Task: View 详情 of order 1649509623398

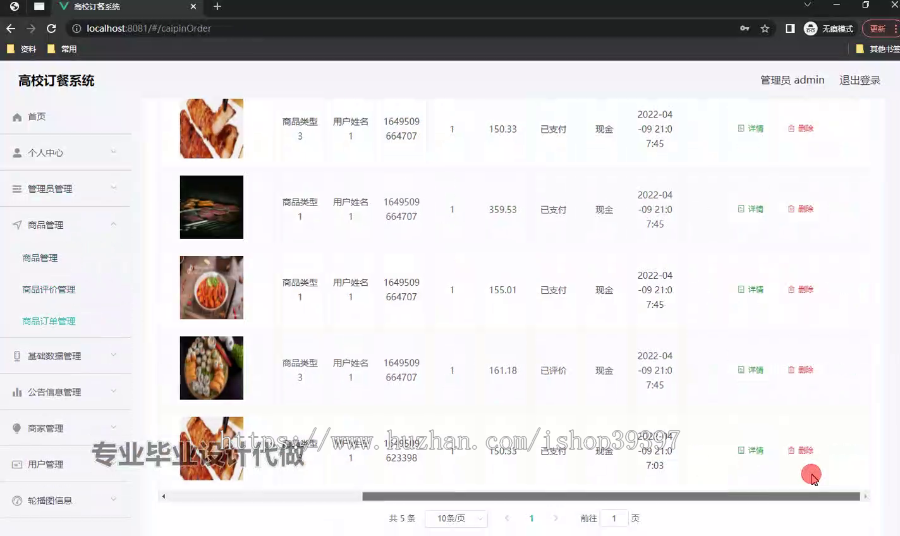Action: (751, 450)
